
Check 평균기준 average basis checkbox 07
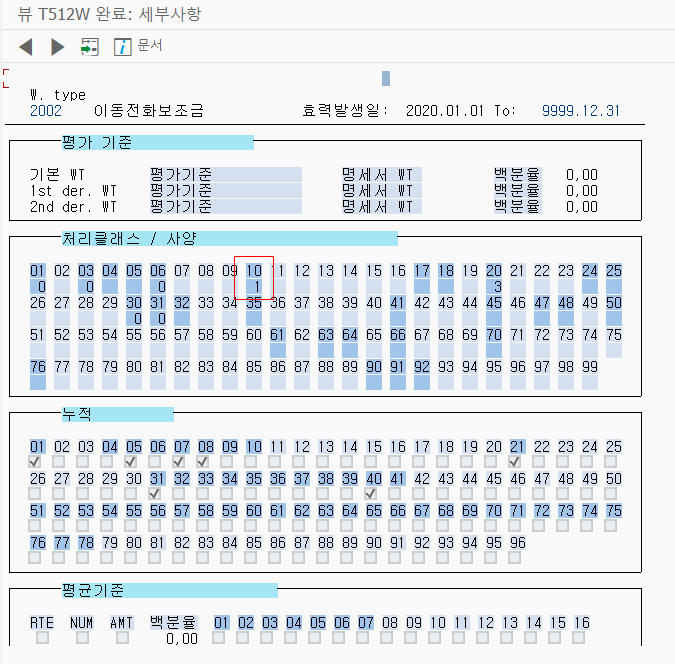(x=362, y=638)
